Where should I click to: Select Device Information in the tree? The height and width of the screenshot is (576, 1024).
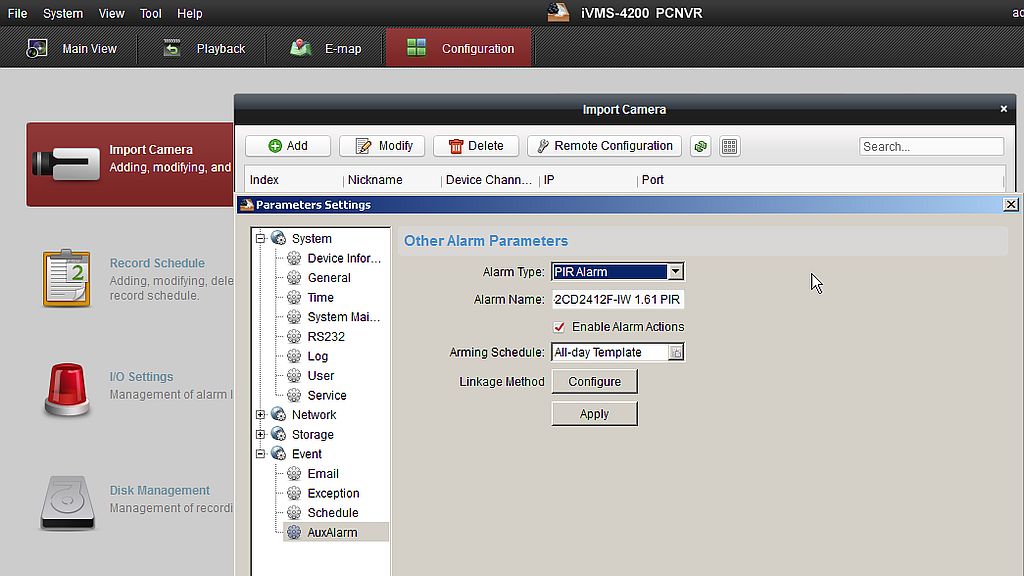pos(344,258)
